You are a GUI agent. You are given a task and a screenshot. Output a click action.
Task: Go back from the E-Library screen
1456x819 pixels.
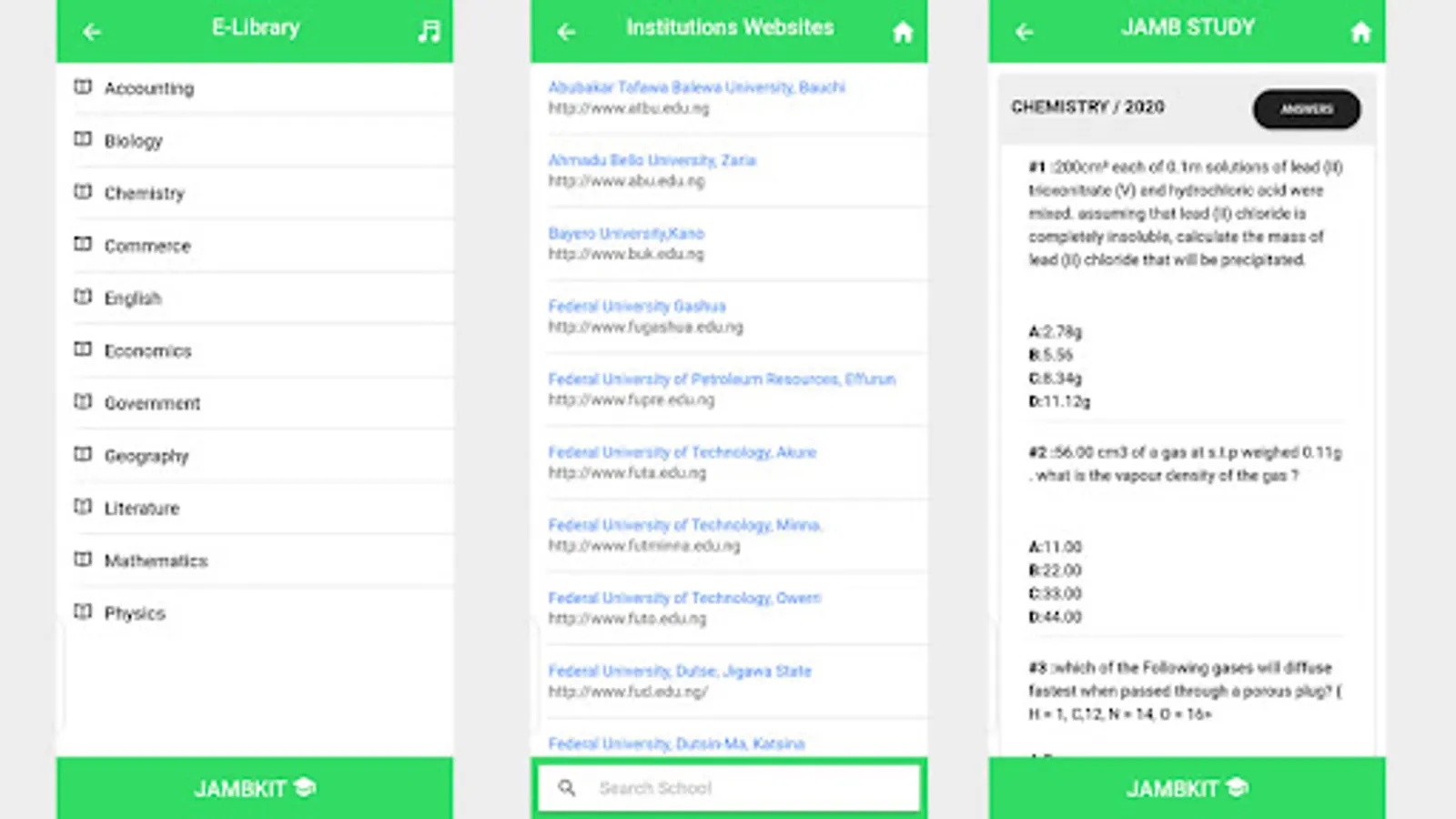click(92, 32)
